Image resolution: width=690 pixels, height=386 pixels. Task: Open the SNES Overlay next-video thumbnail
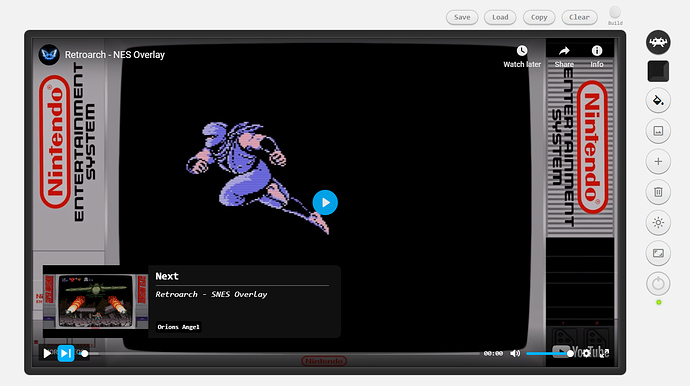[95, 301]
